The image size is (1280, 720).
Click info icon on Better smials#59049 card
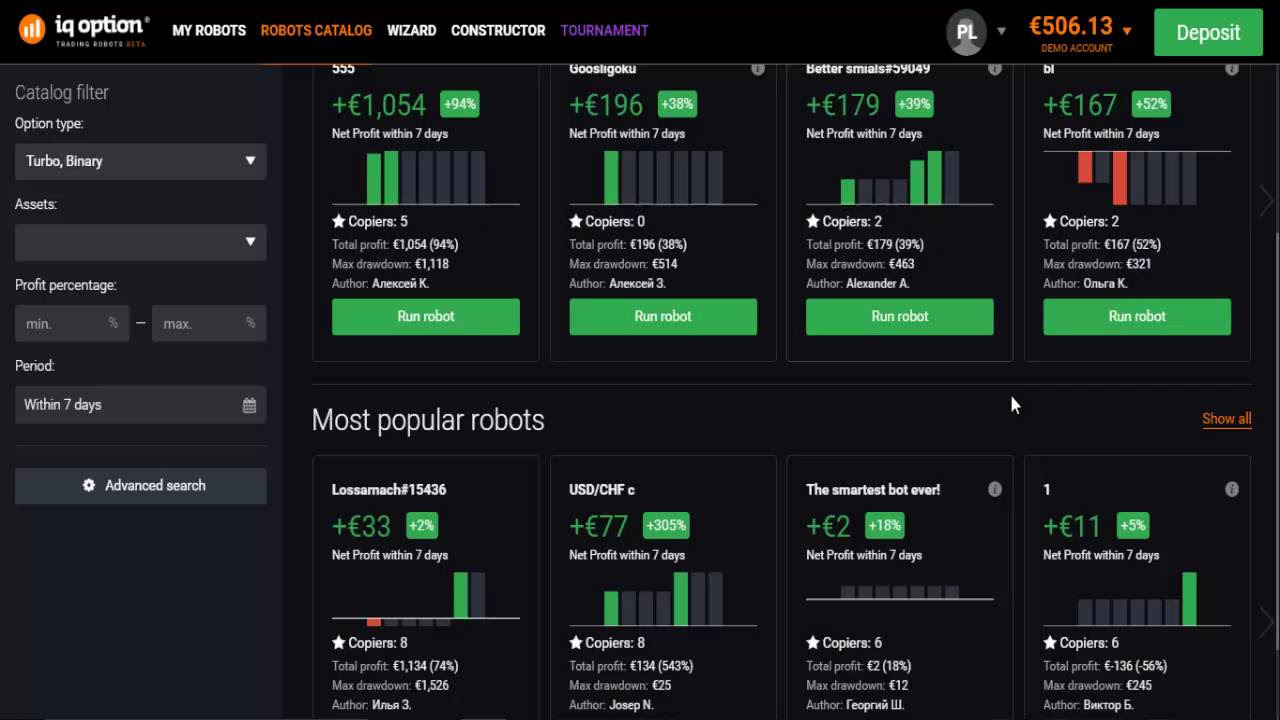tap(995, 69)
